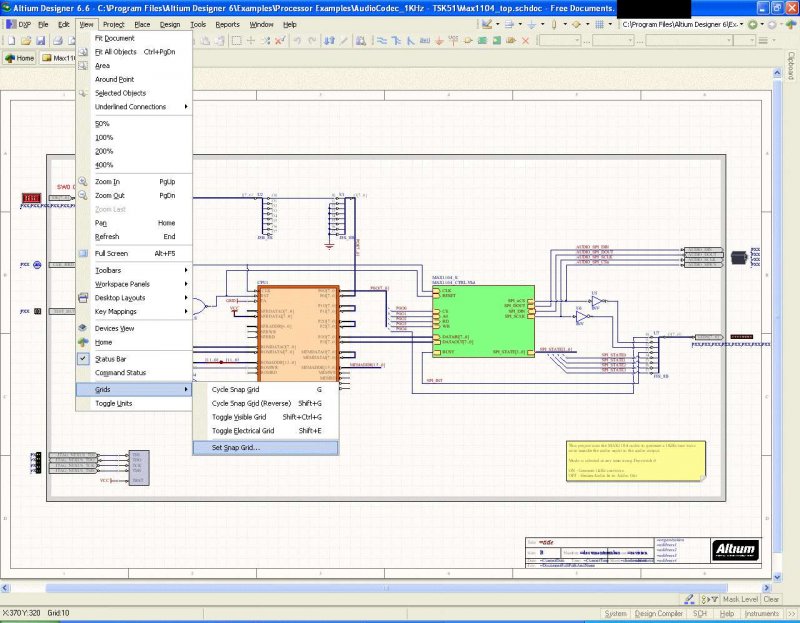The image size is (800, 623).
Task: Toggle the Visible Grid option
Action: 239,417
